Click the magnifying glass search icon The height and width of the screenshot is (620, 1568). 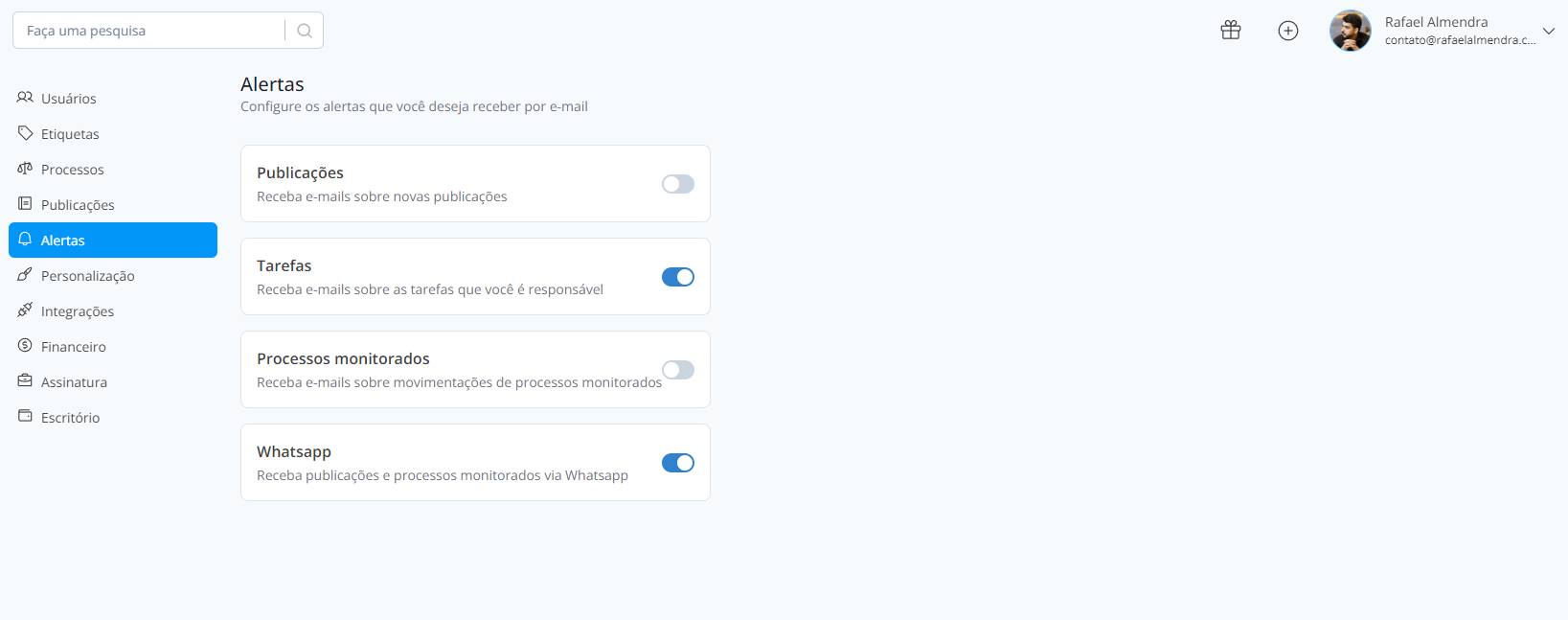tap(305, 31)
